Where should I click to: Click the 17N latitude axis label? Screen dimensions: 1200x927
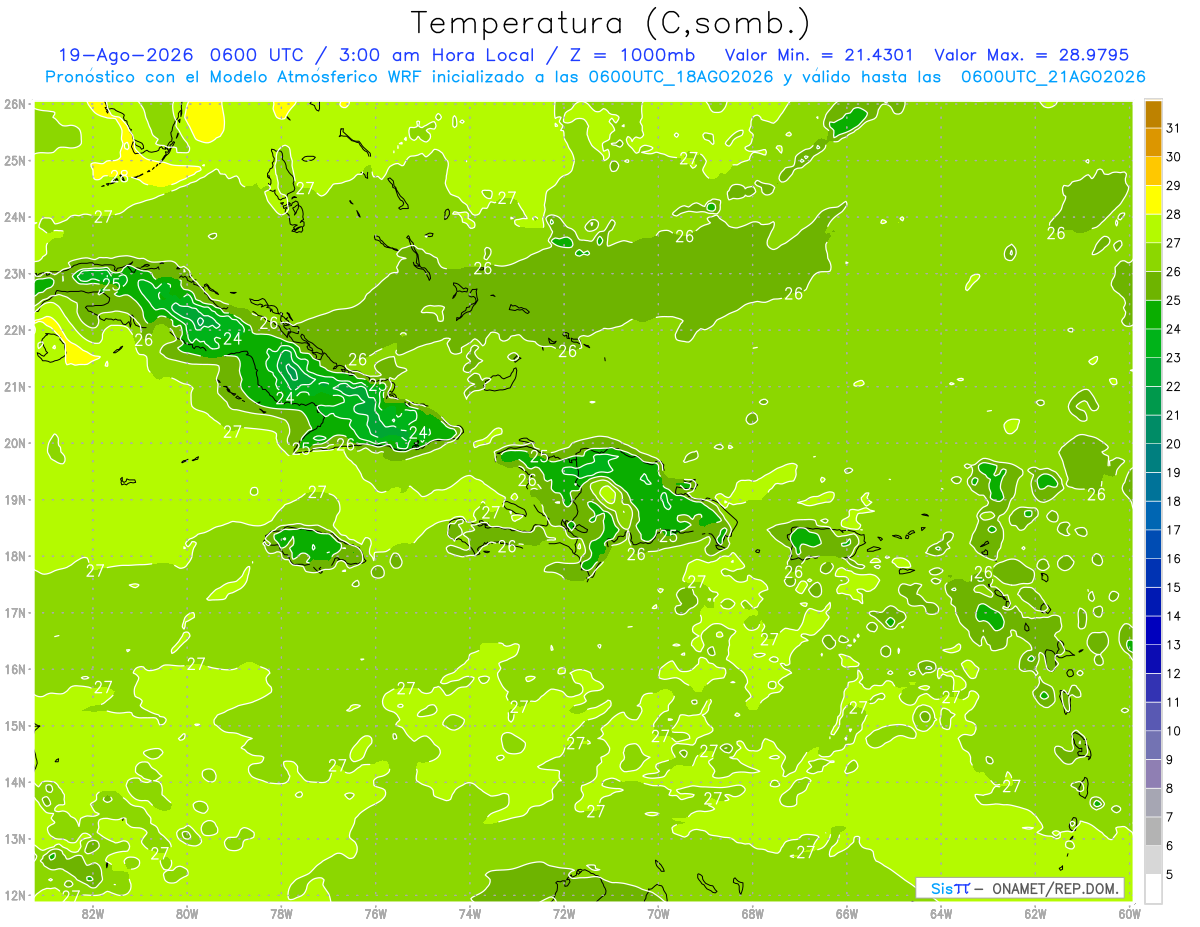click(x=14, y=613)
